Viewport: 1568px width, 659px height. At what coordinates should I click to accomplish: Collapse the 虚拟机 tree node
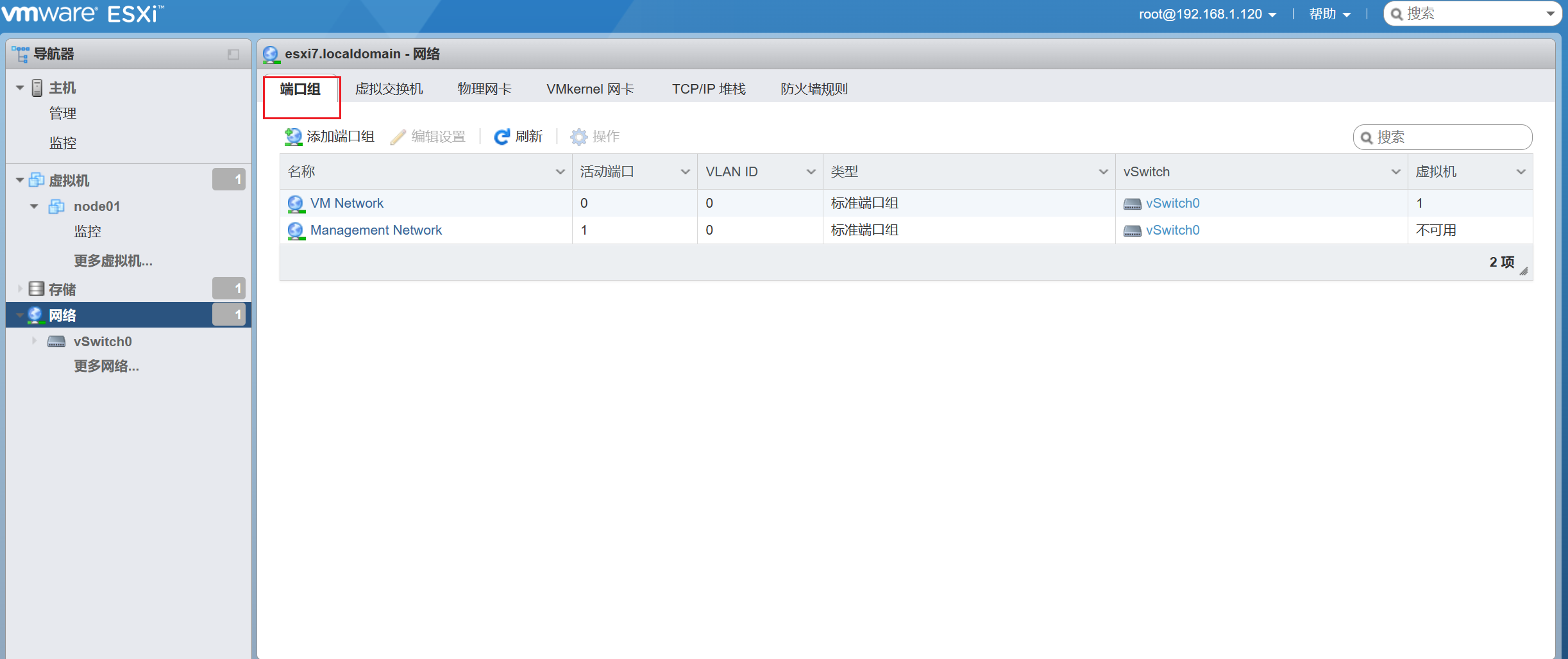coord(20,180)
